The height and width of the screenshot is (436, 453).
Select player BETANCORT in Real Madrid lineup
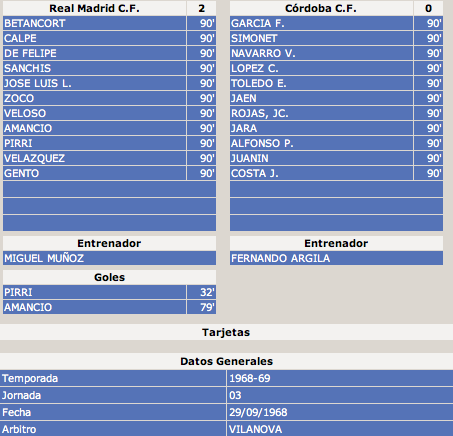pos(94,23)
